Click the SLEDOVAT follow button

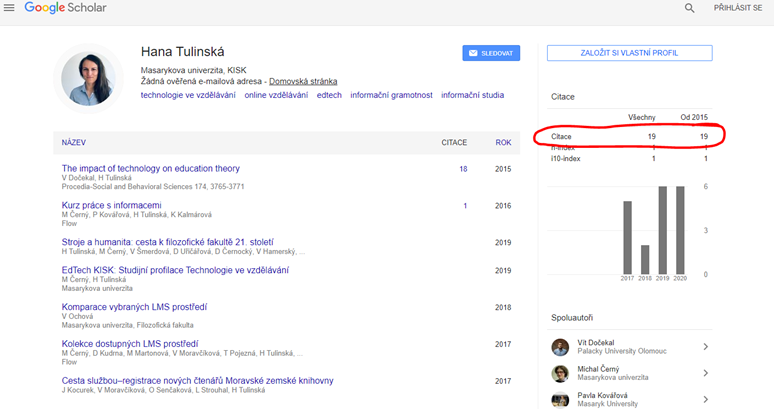(491, 53)
